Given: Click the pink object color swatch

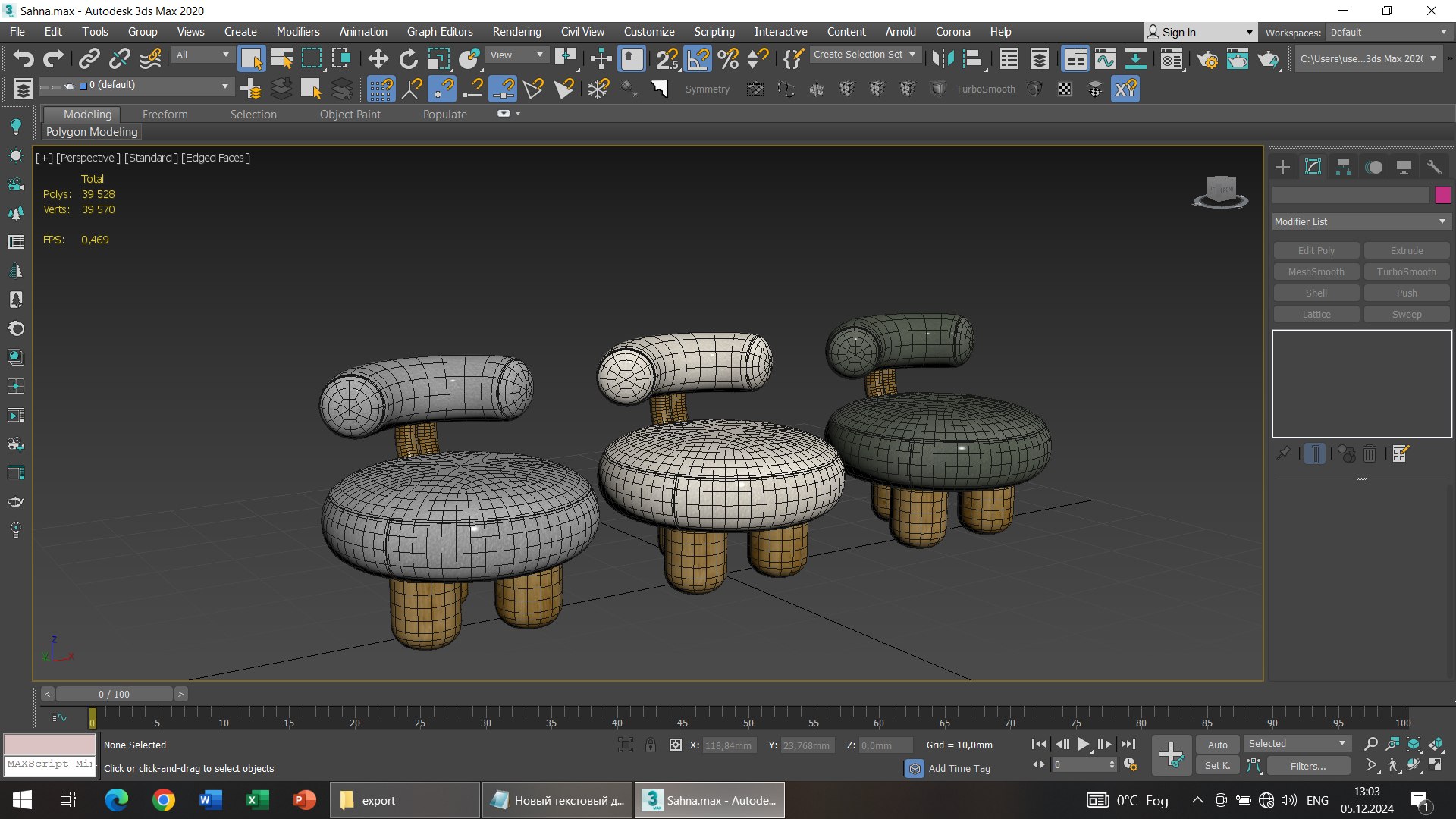Looking at the screenshot, I should (1442, 195).
